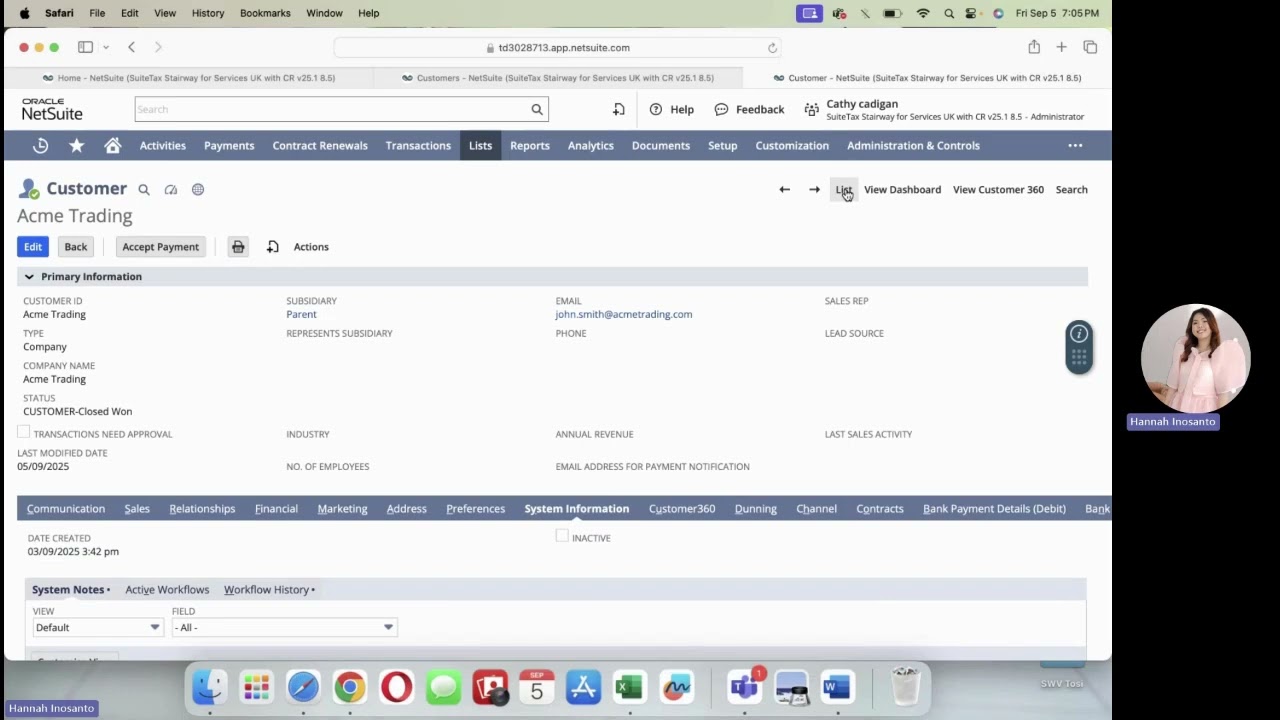The height and width of the screenshot is (720, 1280).
Task: Collapse the Primary Information section
Action: (29, 277)
